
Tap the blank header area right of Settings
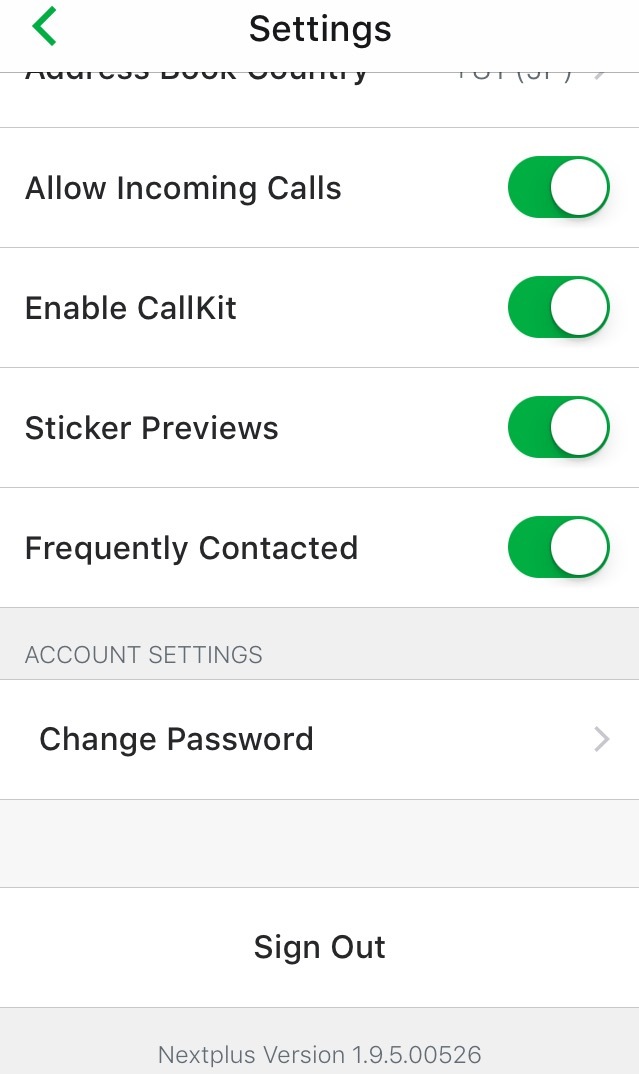point(520,28)
